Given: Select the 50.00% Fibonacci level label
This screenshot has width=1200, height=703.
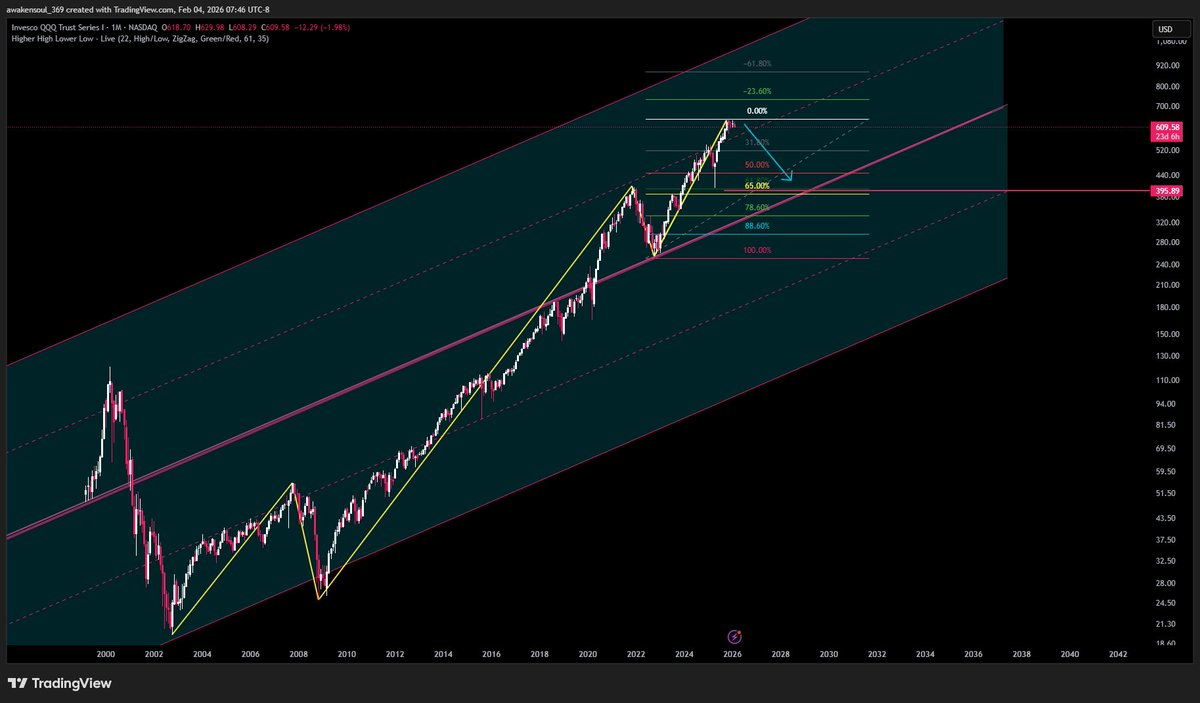Looking at the screenshot, I should coord(757,165).
